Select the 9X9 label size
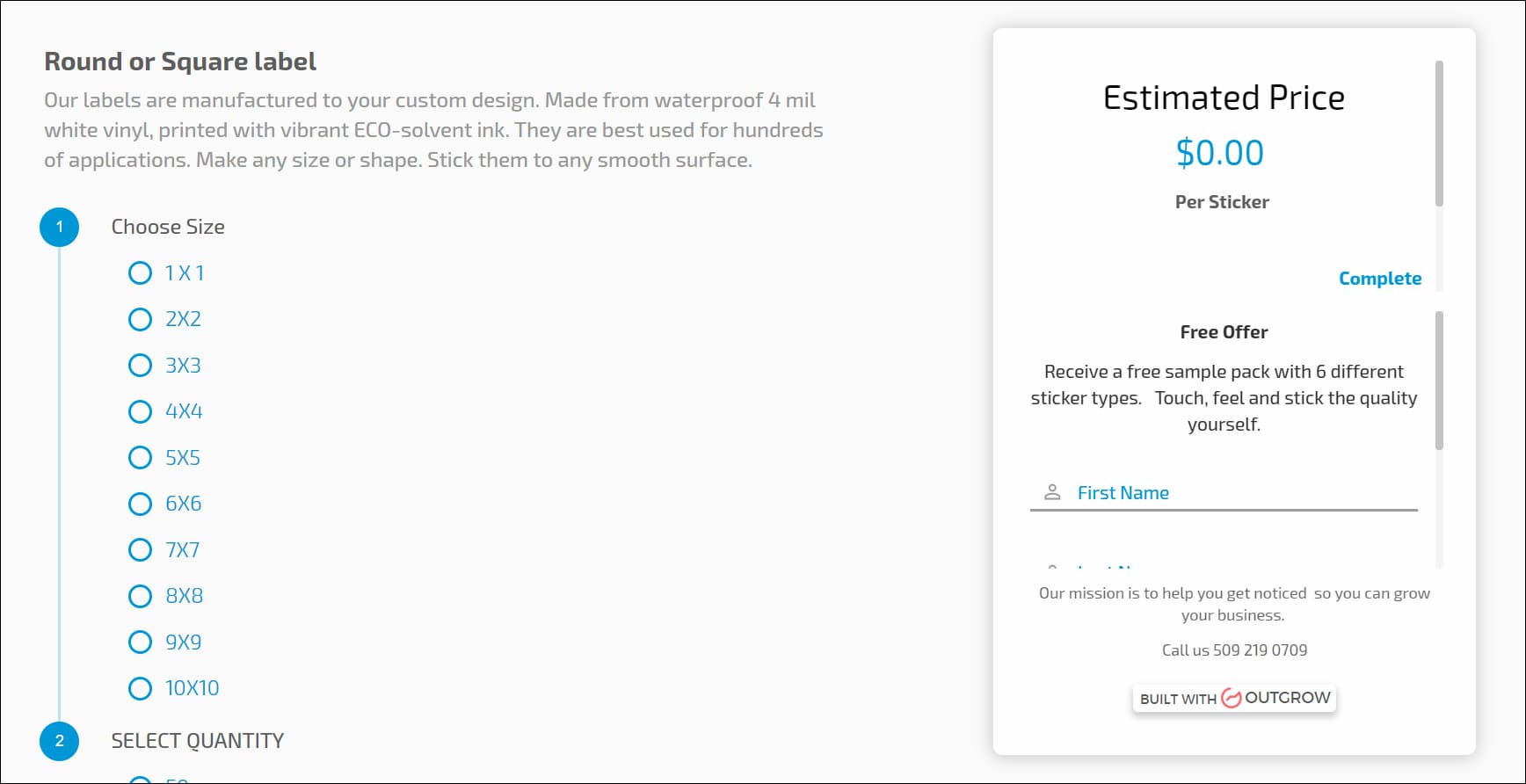Screen dimensions: 1526x784 point(141,642)
